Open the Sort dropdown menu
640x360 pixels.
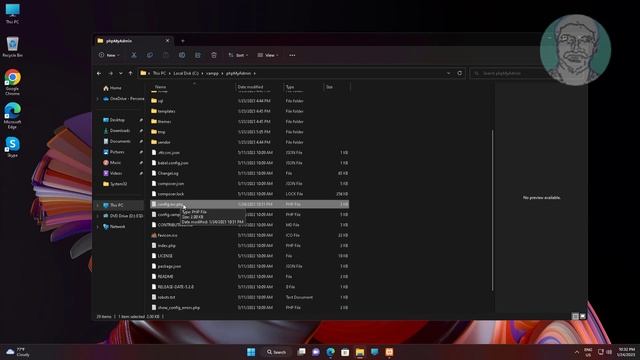tap(238, 55)
